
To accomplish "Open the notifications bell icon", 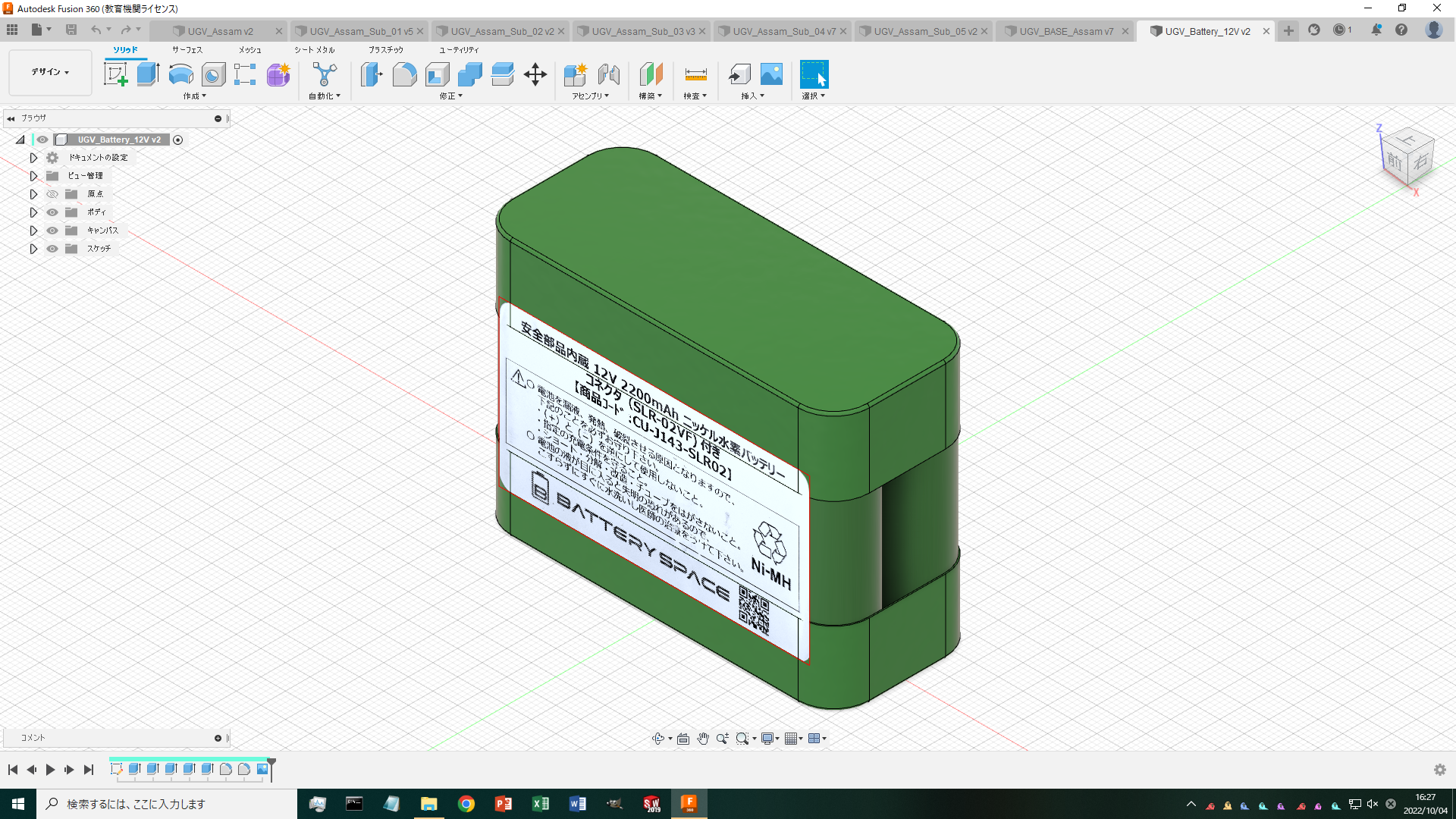I will [x=1376, y=30].
